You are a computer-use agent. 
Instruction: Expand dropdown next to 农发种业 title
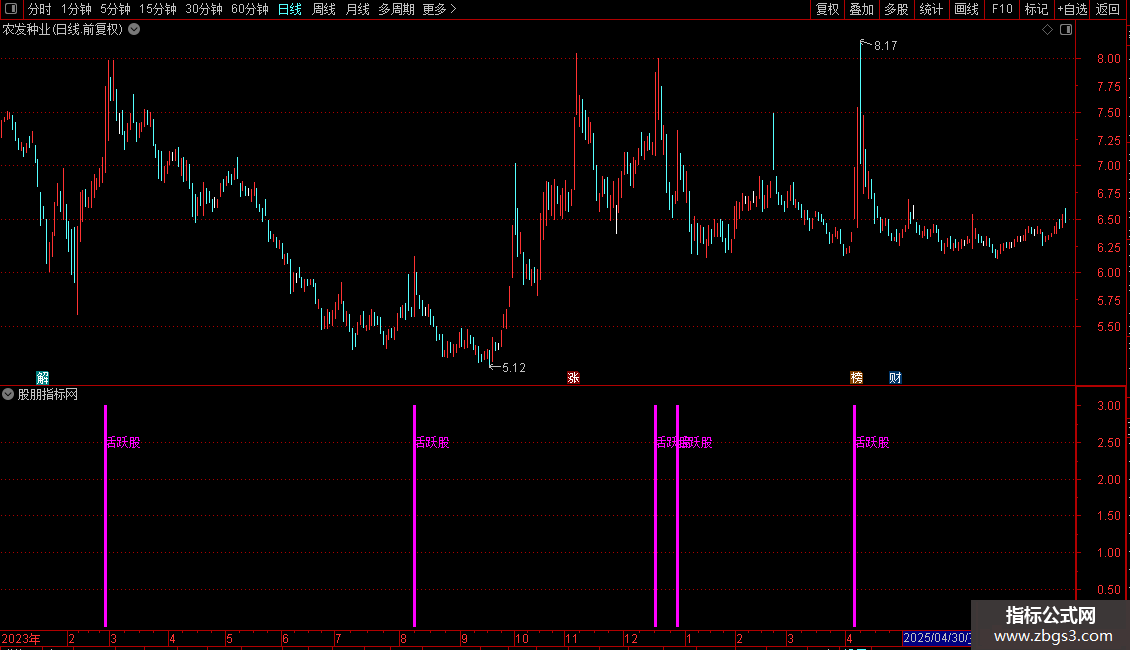coord(134,30)
